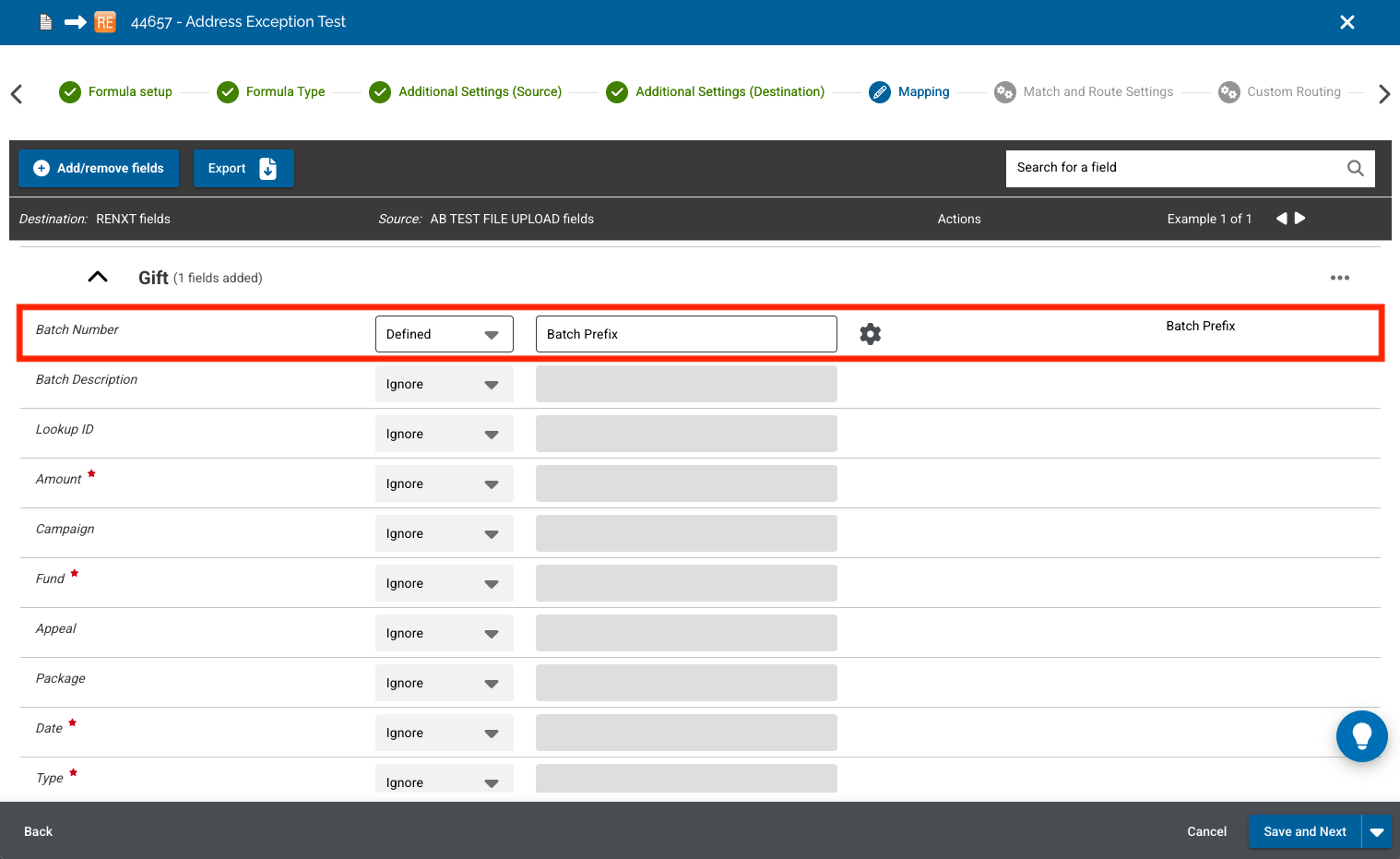
Task: Click the next example arrow
Action: (1299, 219)
